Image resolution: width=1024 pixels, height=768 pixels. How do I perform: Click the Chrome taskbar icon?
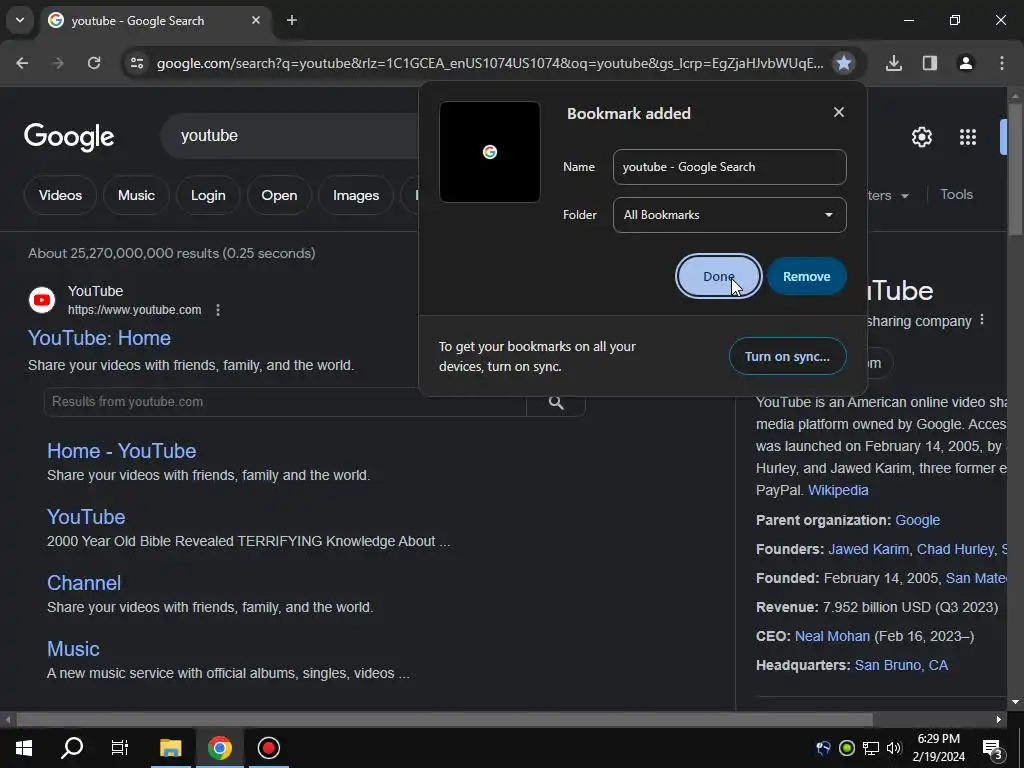coord(219,747)
